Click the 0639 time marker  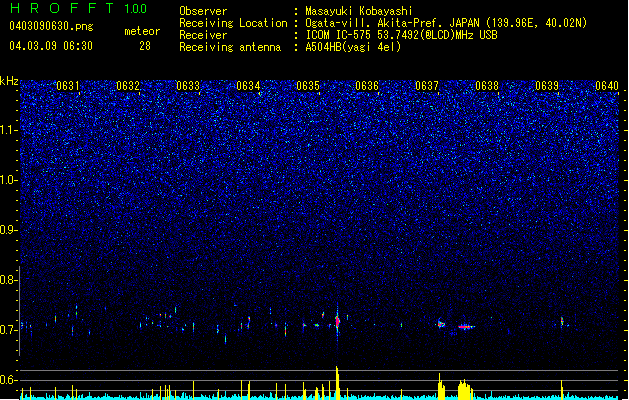pos(547,86)
